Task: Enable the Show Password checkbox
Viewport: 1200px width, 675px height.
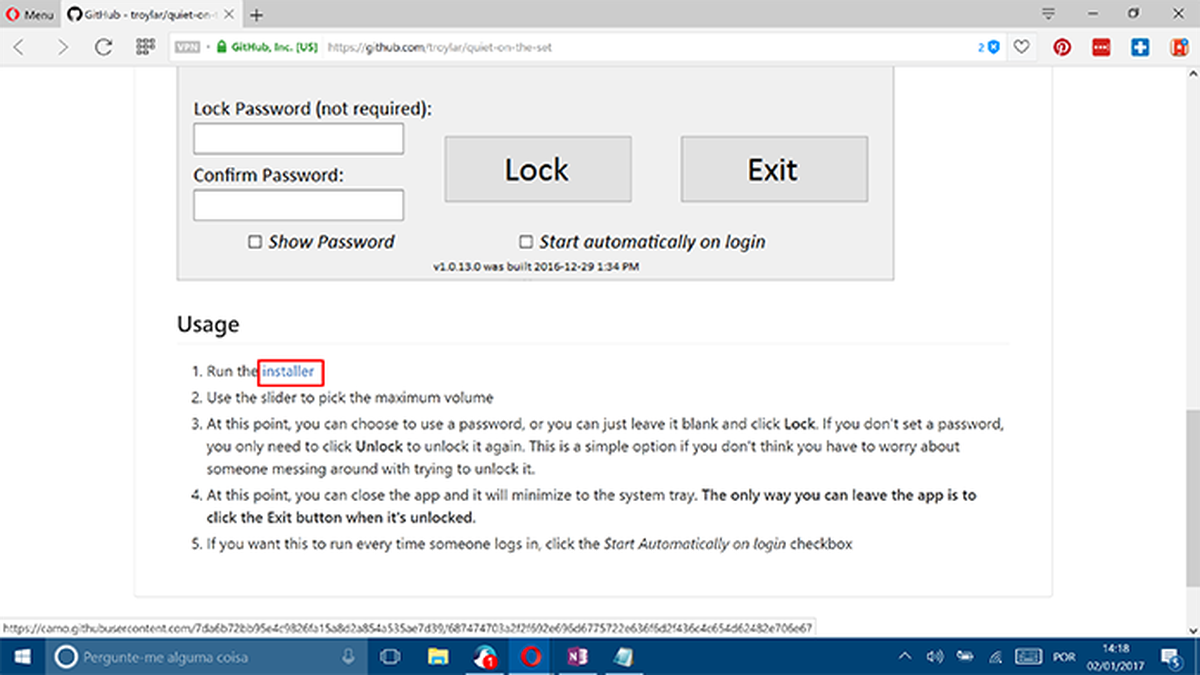Action: (255, 242)
